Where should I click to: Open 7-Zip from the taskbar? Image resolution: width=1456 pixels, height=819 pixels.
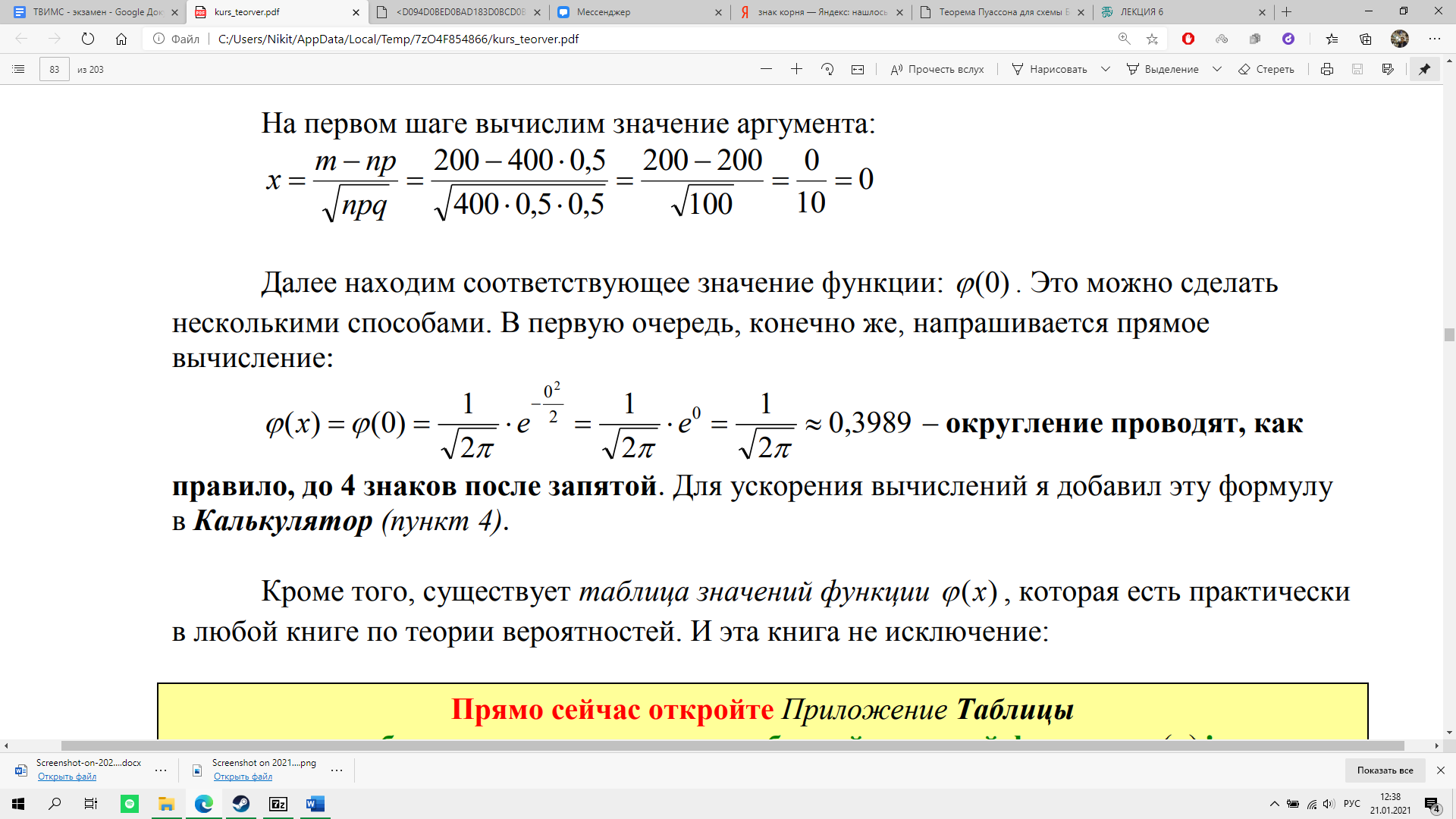(278, 804)
